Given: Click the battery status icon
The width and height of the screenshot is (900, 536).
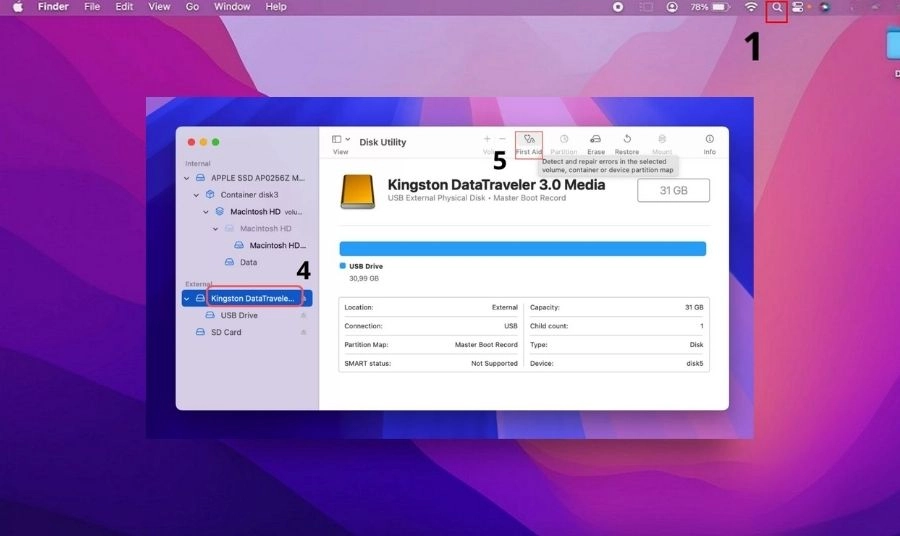Looking at the screenshot, I should click(x=720, y=7).
